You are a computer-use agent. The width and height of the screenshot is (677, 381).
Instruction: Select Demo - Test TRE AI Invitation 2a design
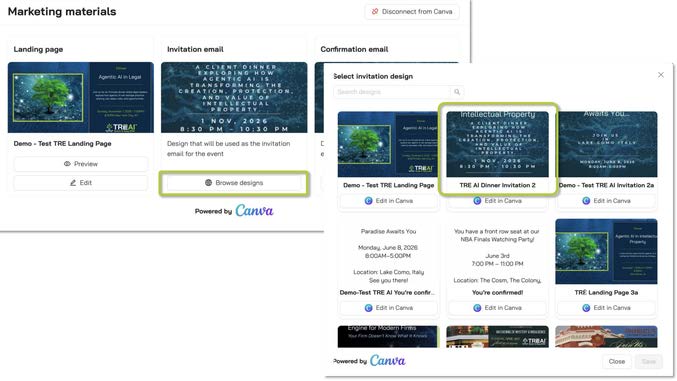coord(606,144)
